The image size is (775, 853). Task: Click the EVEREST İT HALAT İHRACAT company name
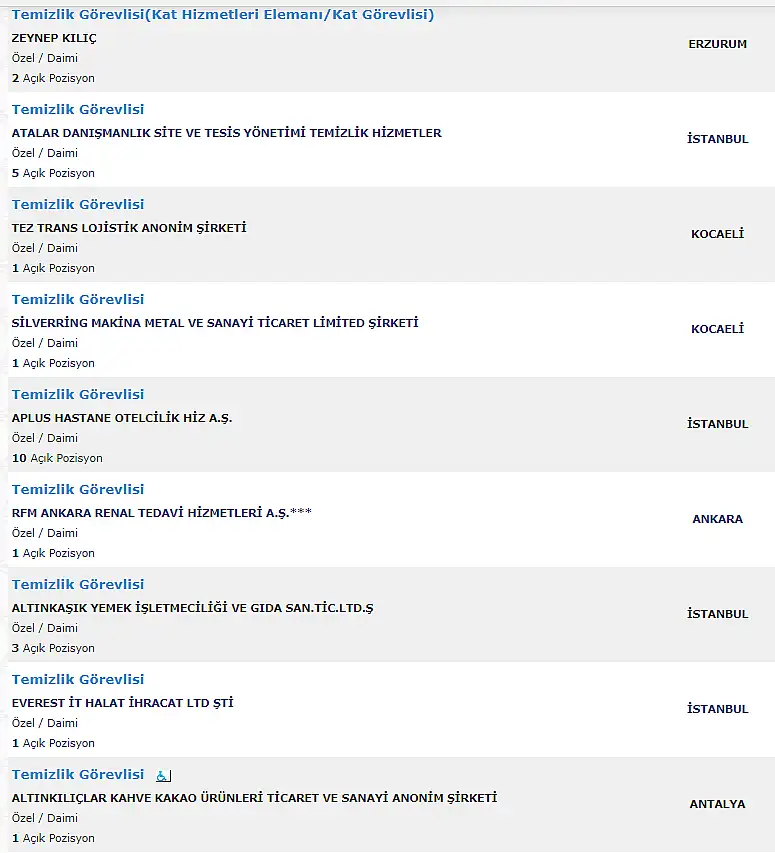pyautogui.click(x=122, y=703)
